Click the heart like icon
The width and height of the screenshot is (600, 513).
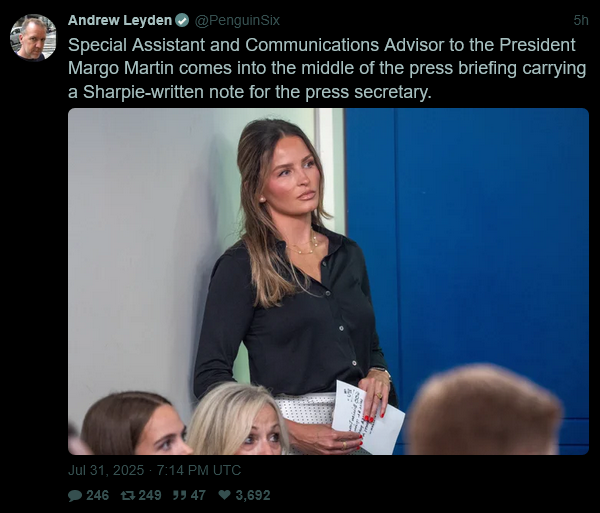(x=225, y=495)
